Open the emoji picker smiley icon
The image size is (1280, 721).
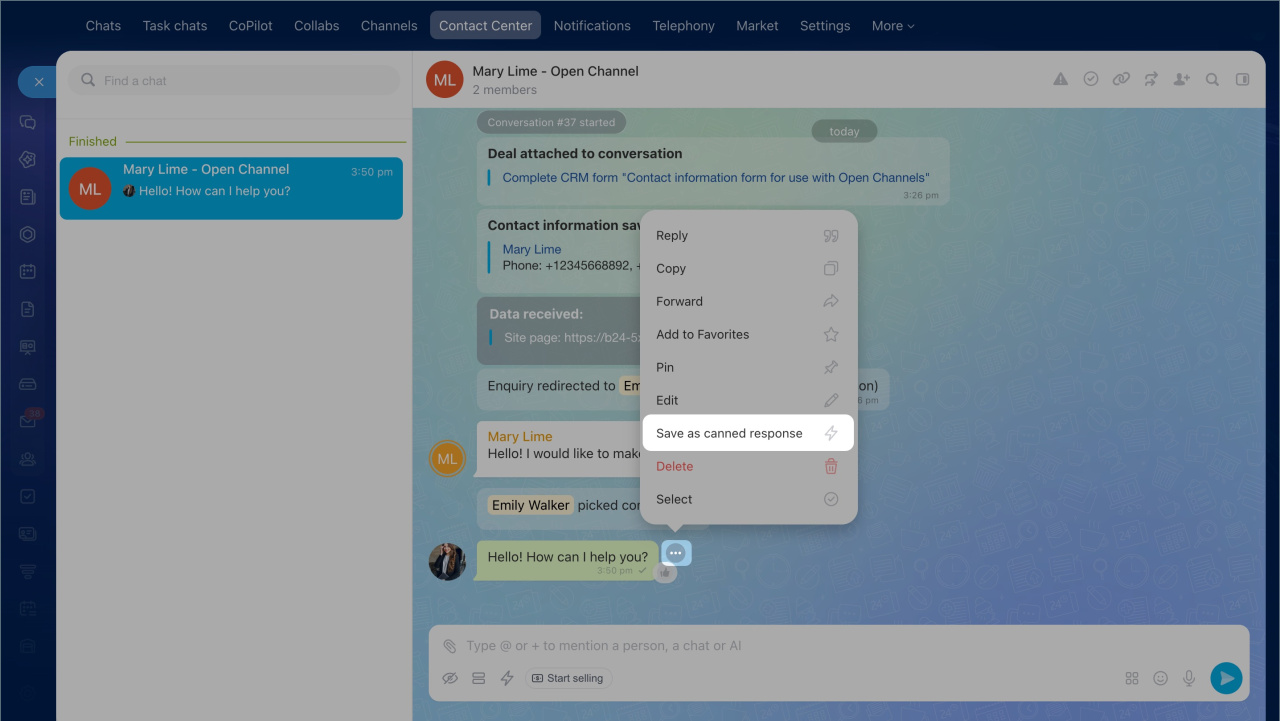pyautogui.click(x=1160, y=678)
